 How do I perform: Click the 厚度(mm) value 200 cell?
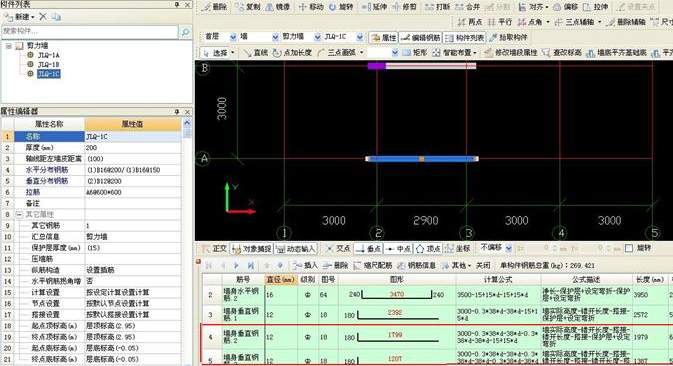pos(133,147)
